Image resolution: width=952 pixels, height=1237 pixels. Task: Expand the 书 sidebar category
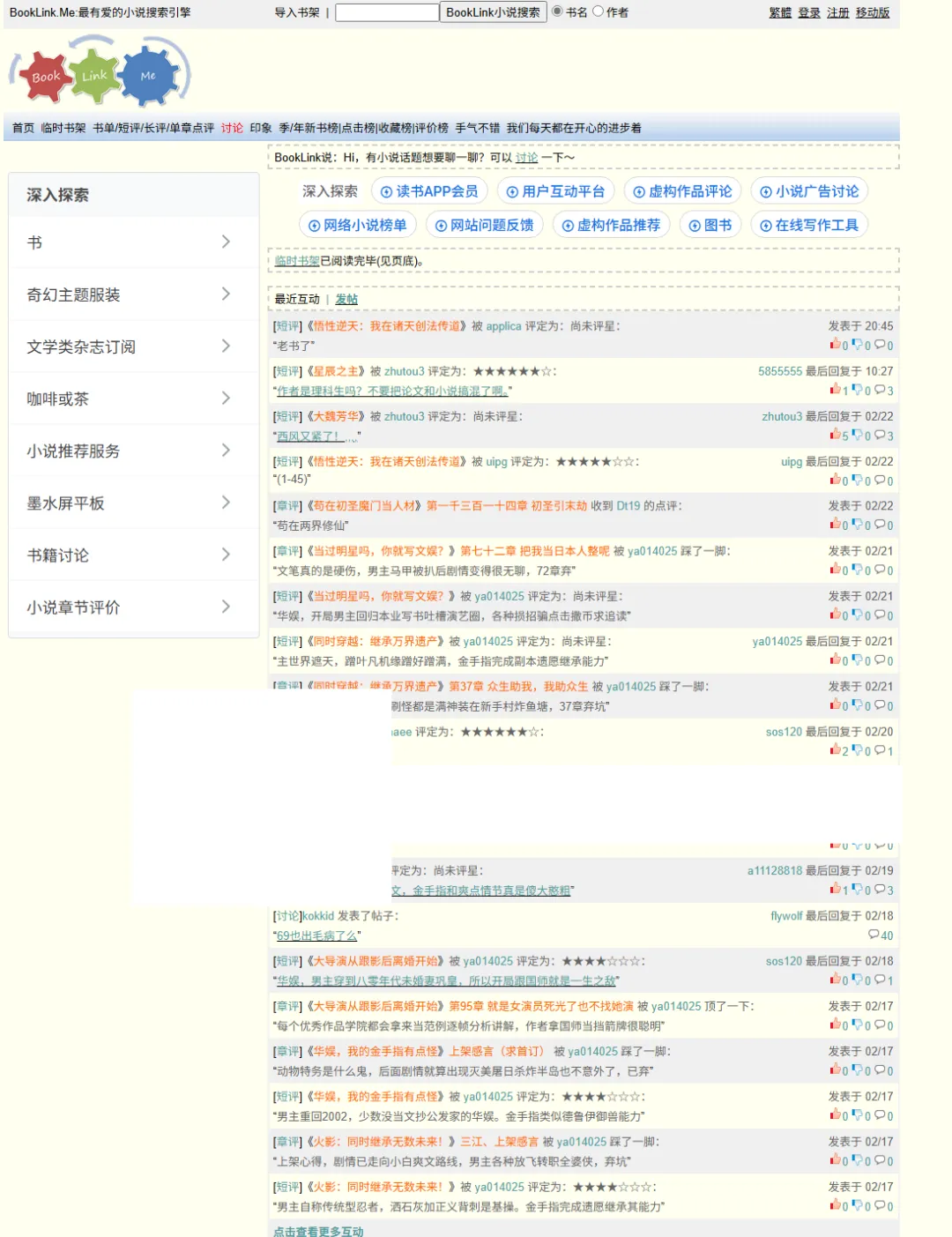point(133,242)
